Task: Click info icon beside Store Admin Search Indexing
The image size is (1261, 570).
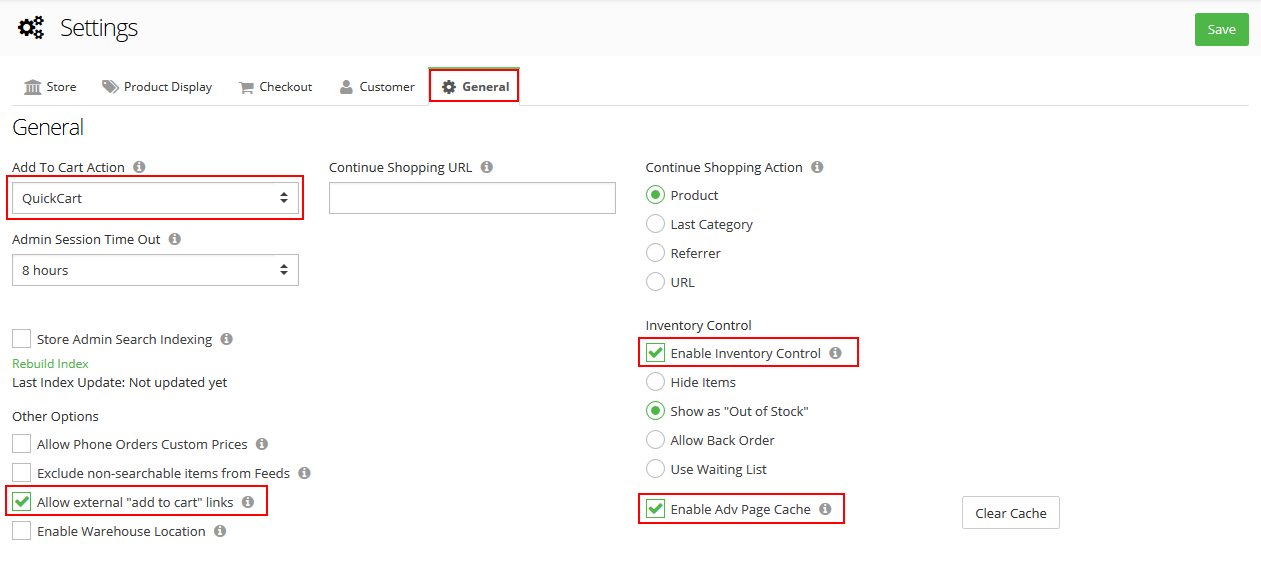Action: click(227, 339)
